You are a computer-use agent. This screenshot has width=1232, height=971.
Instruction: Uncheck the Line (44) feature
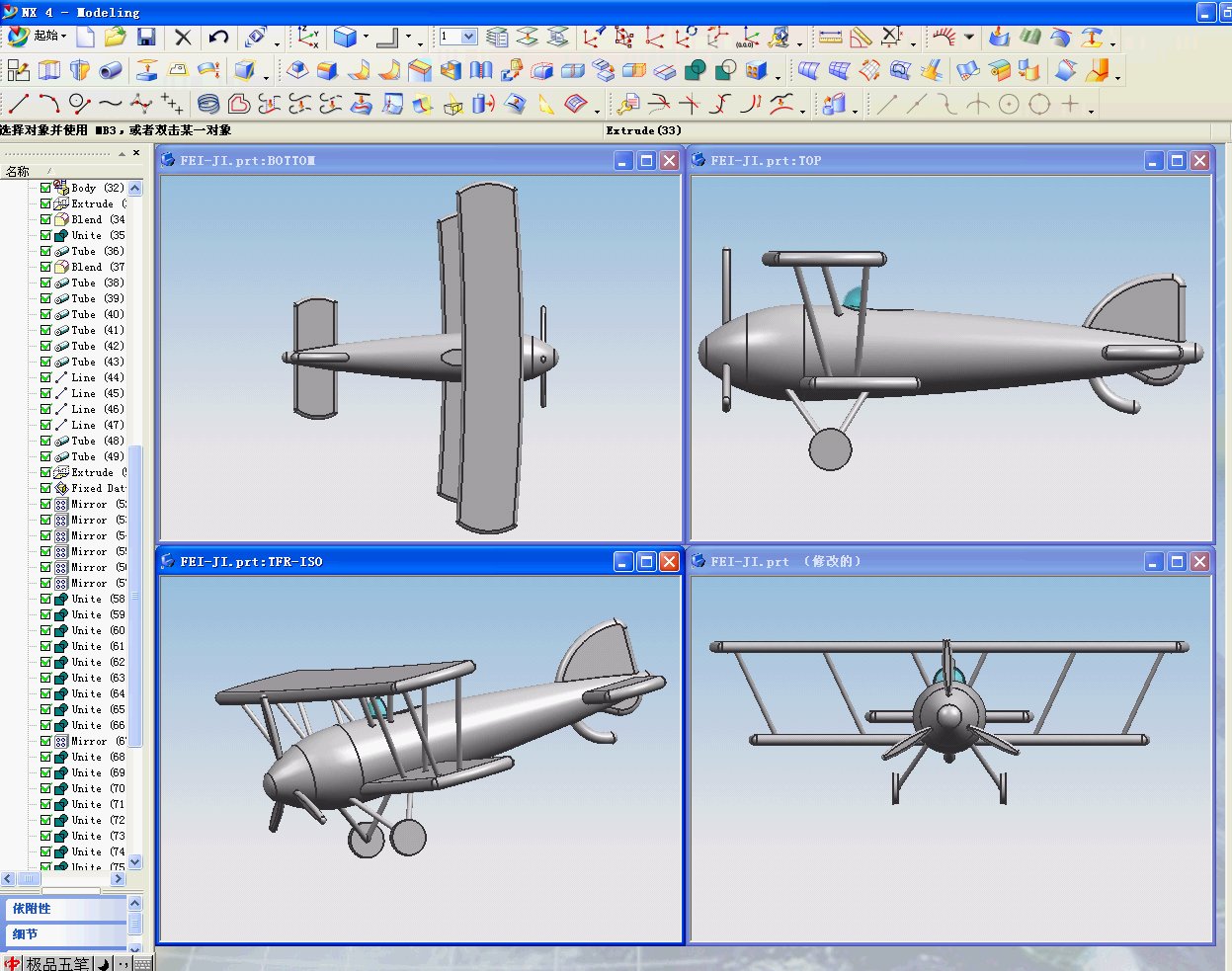[45, 377]
